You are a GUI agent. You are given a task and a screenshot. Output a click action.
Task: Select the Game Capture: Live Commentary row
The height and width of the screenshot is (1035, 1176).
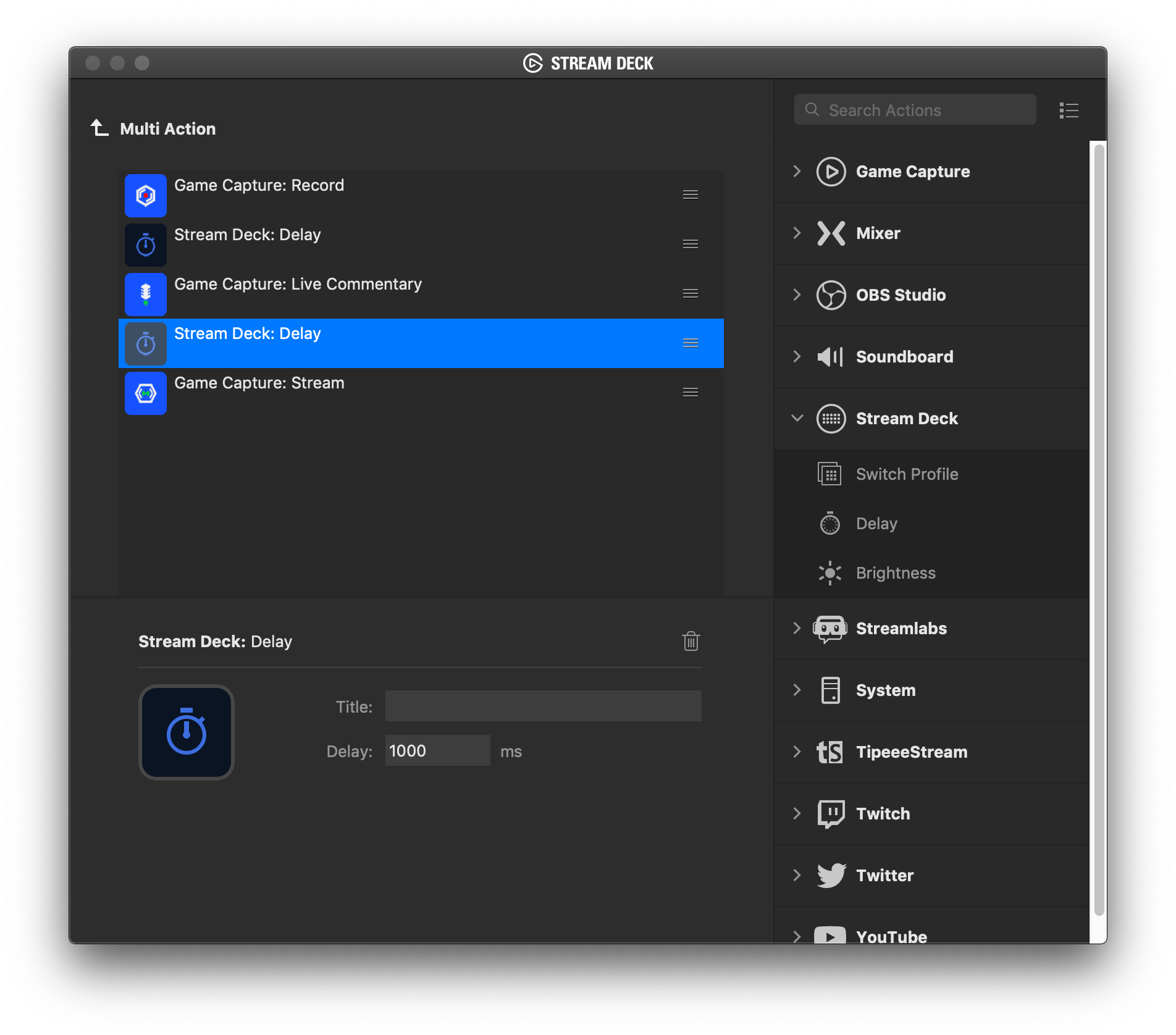421,294
